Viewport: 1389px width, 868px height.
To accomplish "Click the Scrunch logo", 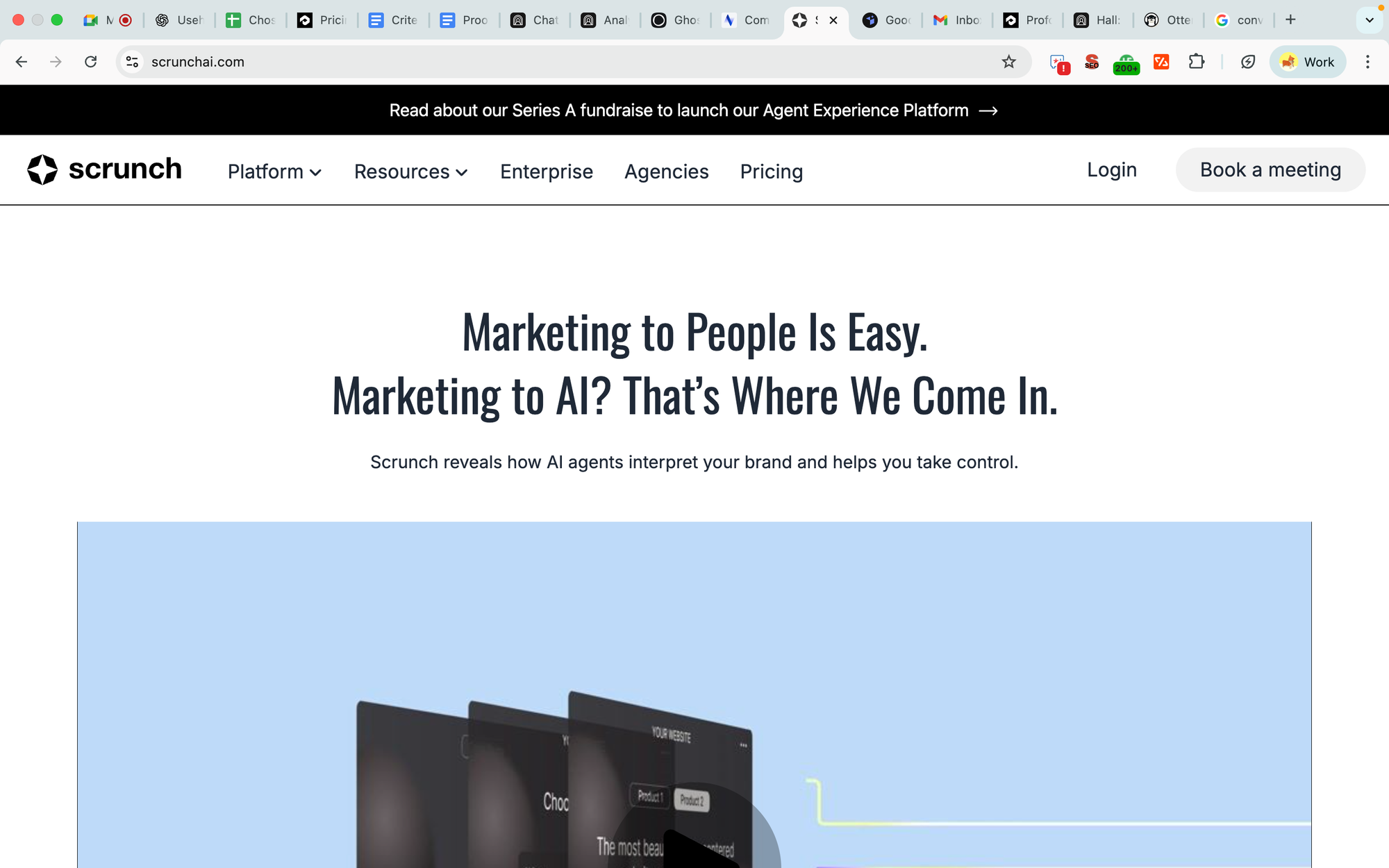I will pos(104,169).
